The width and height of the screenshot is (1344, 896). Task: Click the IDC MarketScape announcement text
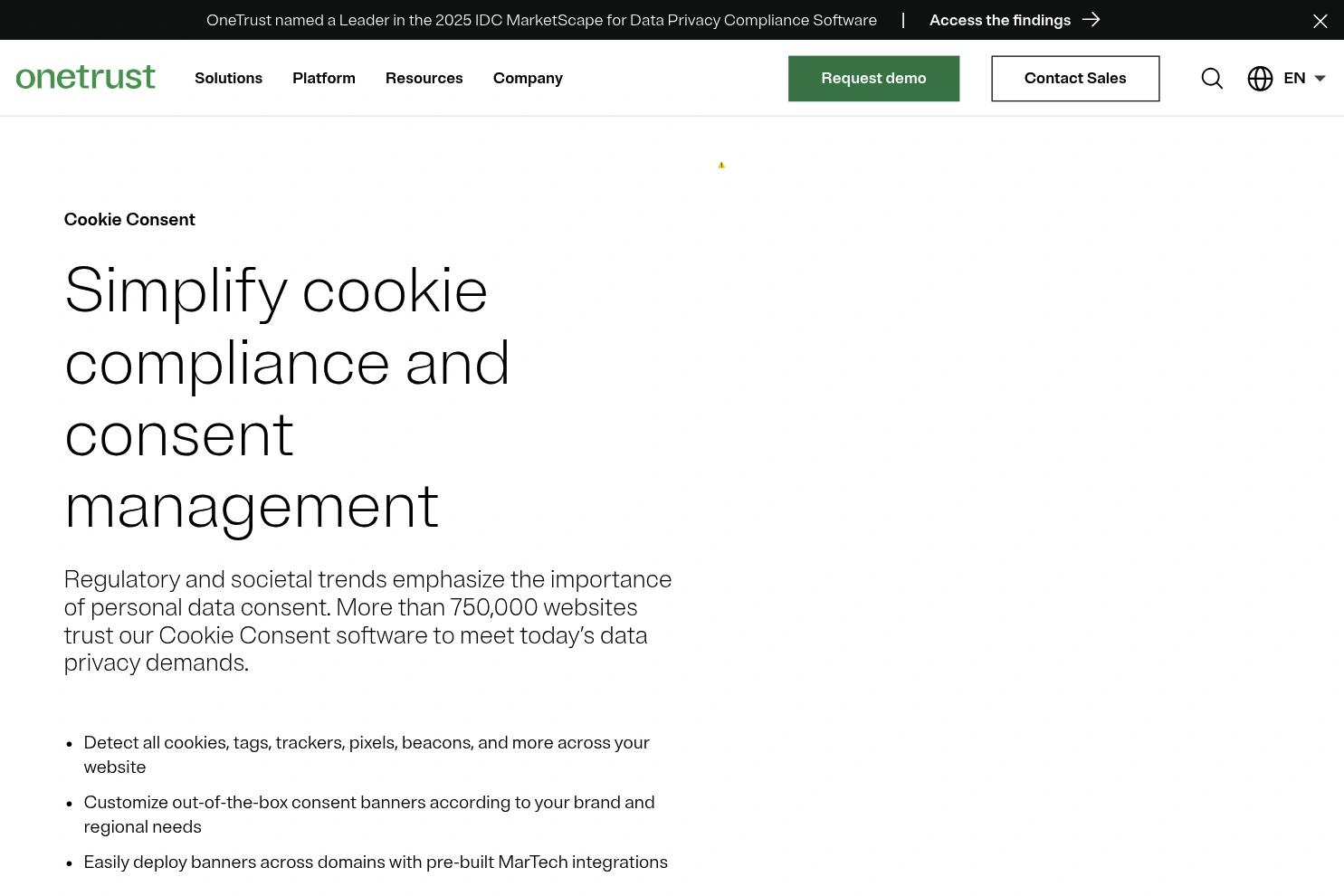(541, 20)
